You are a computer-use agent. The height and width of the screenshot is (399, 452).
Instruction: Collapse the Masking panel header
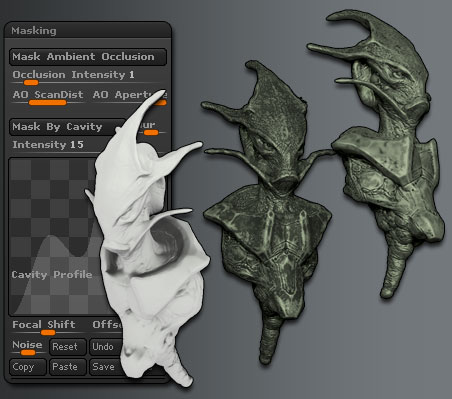point(88,31)
